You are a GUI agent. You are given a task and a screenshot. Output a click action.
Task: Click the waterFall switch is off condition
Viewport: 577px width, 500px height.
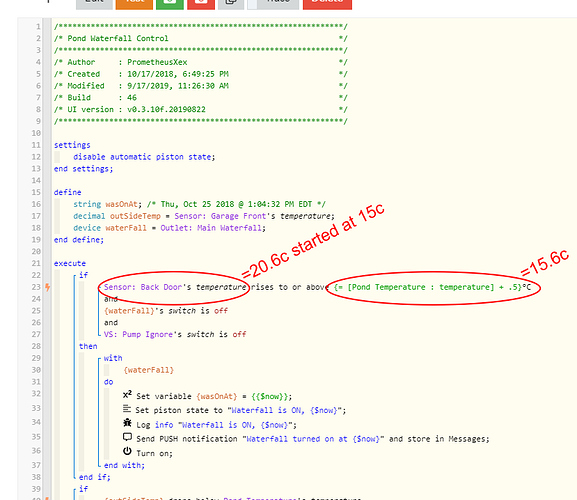coord(166,311)
